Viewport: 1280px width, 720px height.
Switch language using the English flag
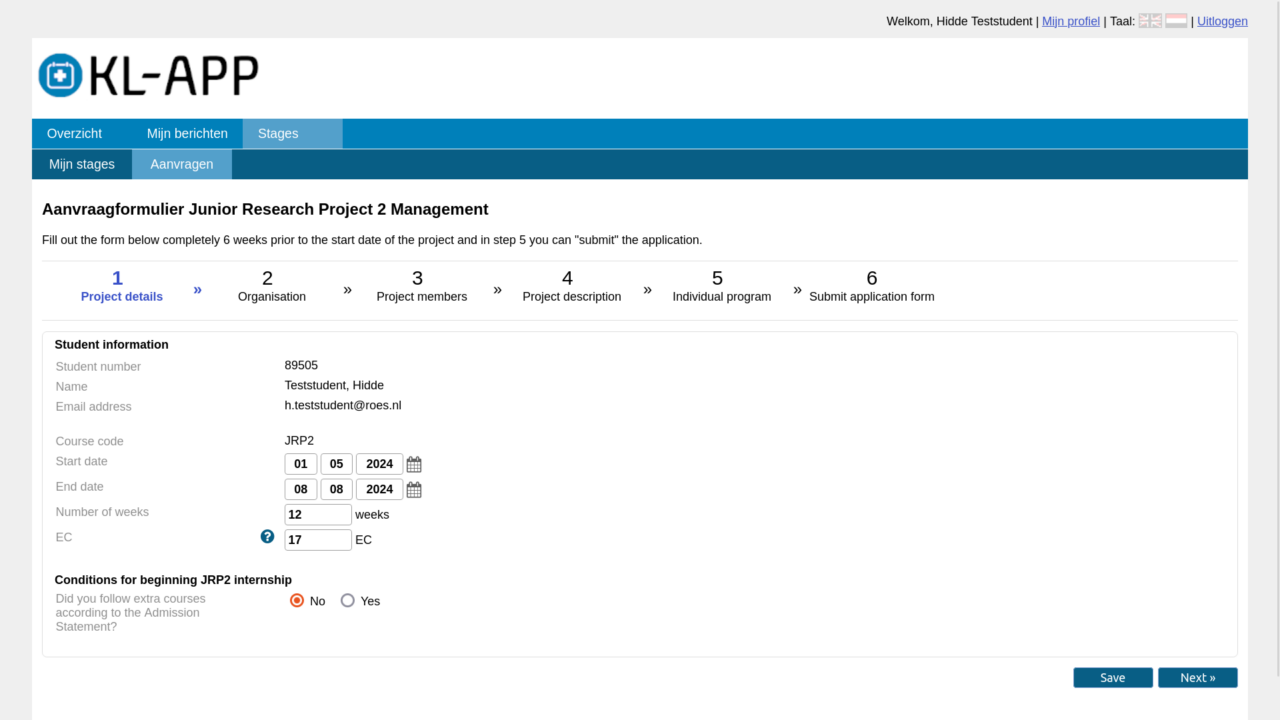[1150, 21]
